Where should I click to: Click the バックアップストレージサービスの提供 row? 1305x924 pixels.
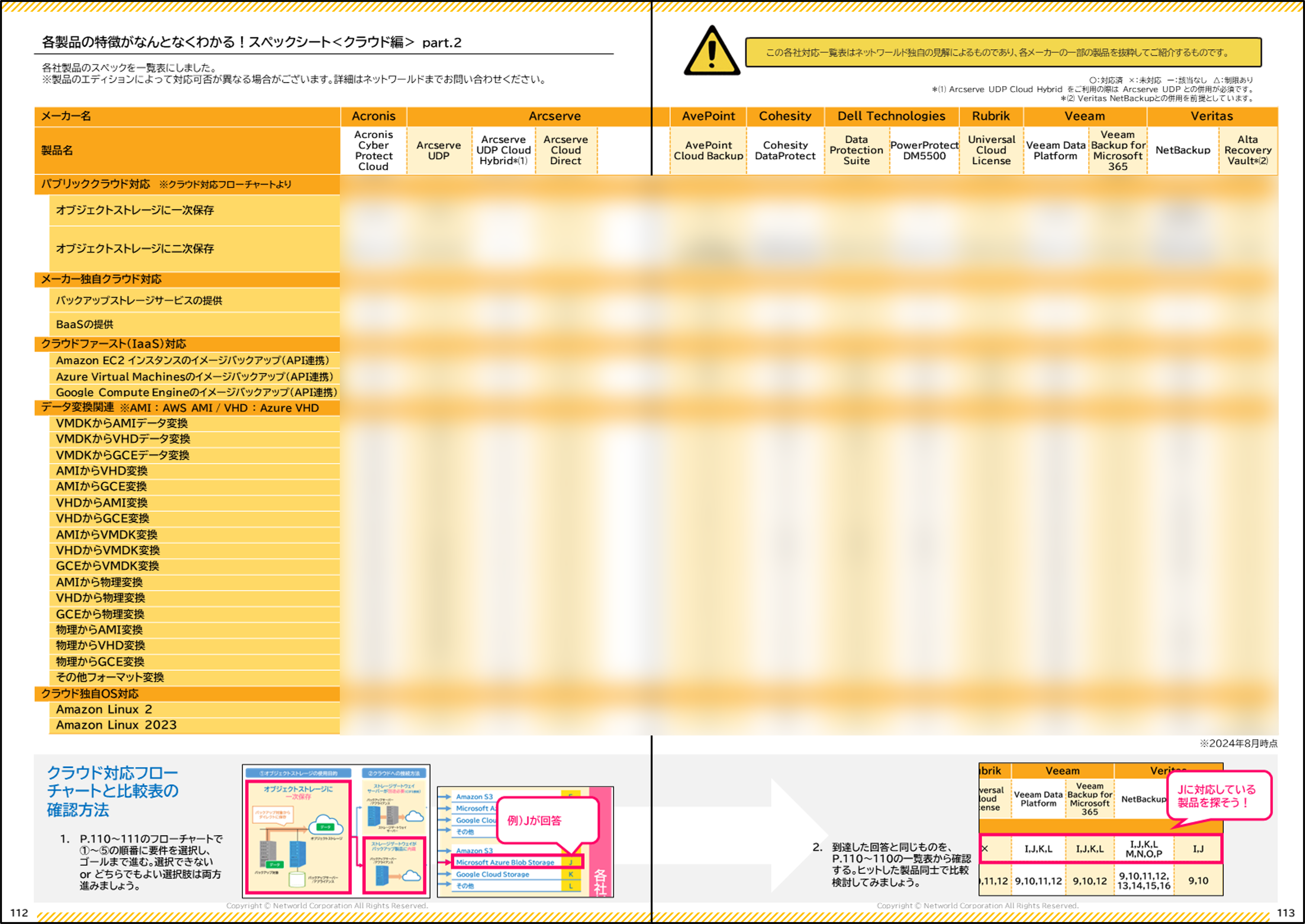tap(194, 300)
